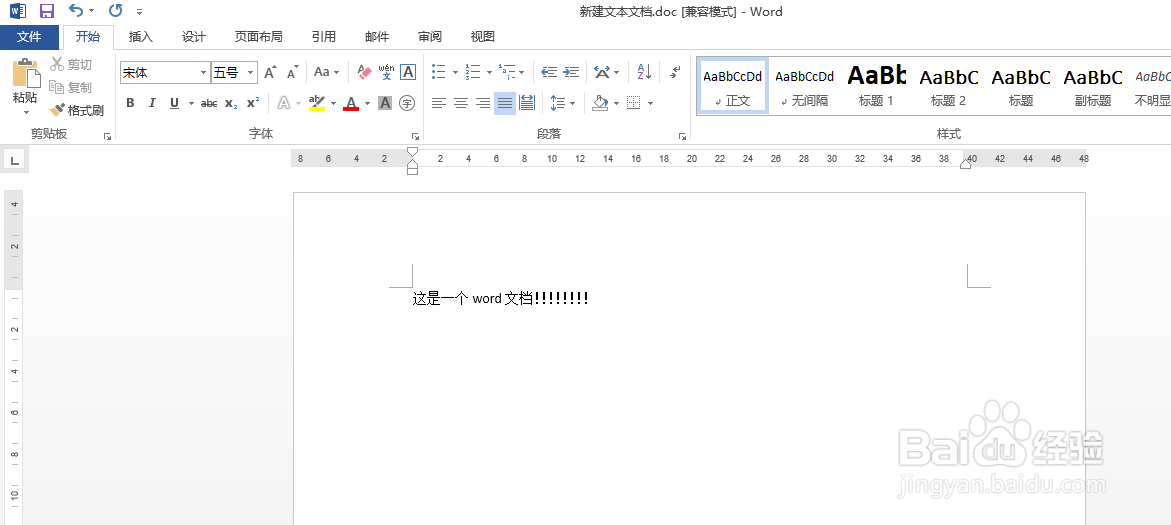Expand the 粘贴 options arrow
Viewport: 1171px width, 525px height.
[26, 113]
